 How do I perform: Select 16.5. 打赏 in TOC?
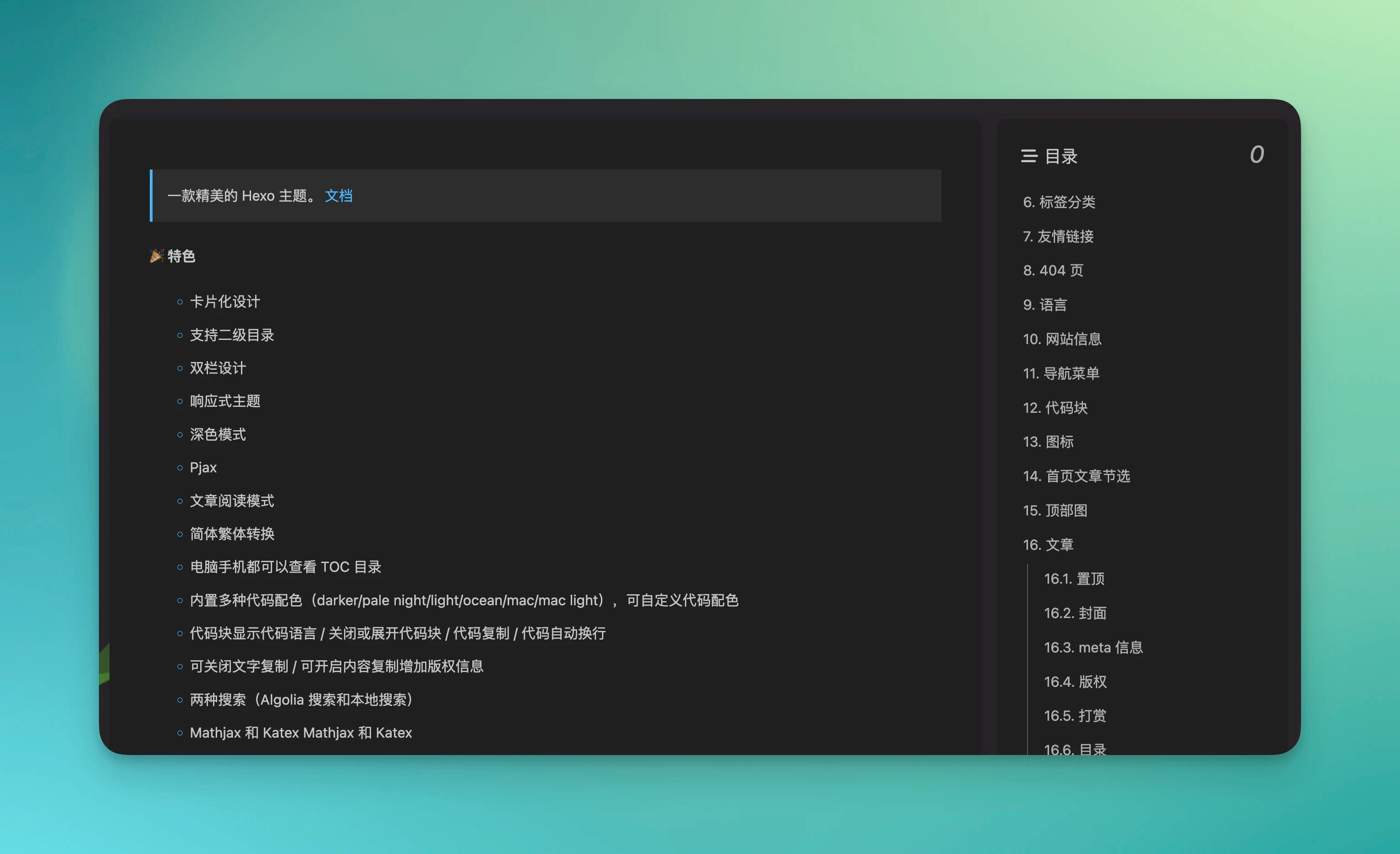click(1075, 716)
